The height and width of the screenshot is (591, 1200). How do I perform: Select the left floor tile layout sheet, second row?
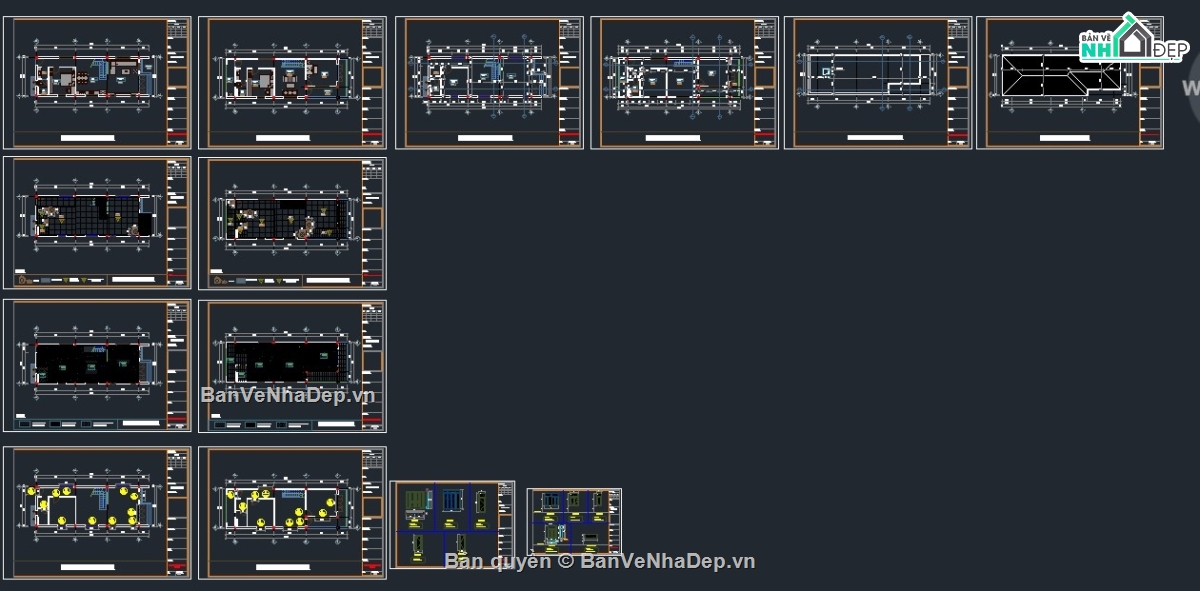(97, 223)
